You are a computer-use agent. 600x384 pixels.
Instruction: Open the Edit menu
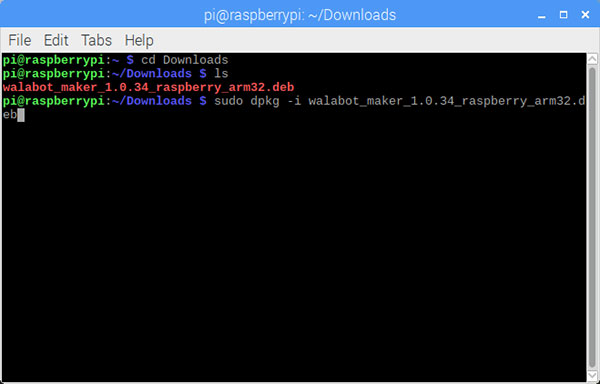[56, 40]
